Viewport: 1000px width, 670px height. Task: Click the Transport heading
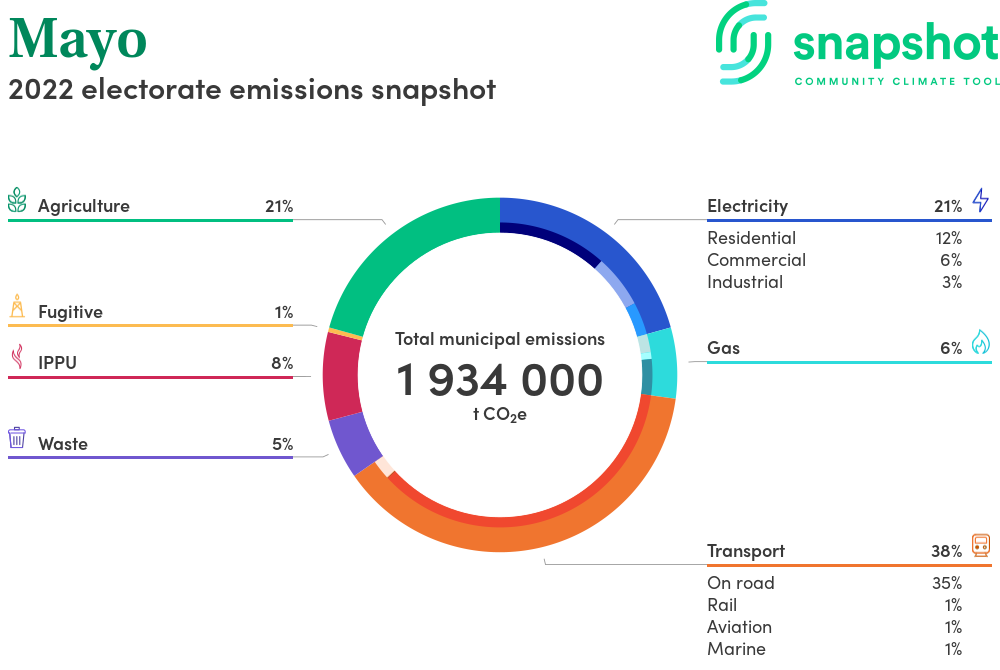pos(746,551)
